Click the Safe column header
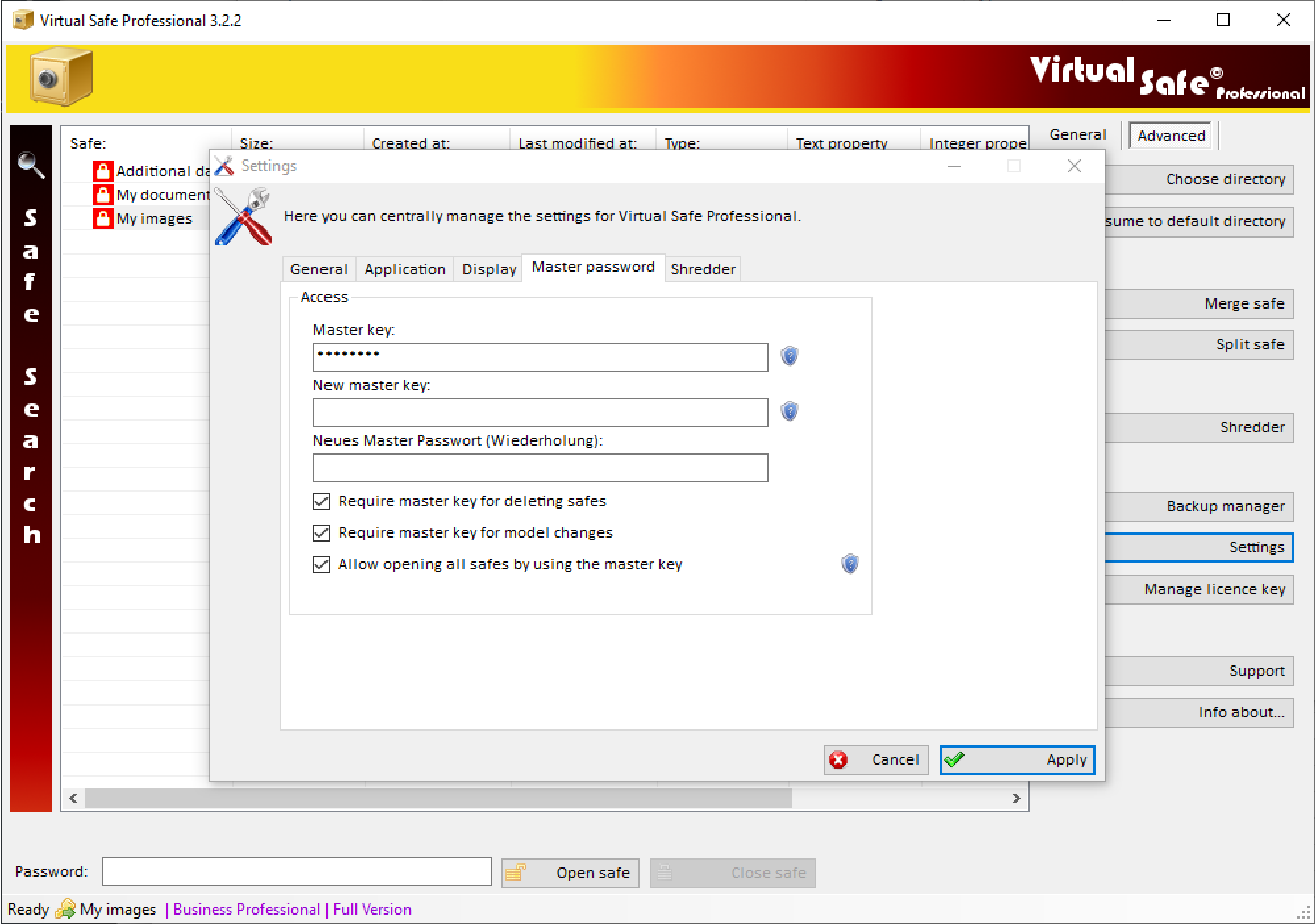Screen dimensions: 1316x924 click(146, 143)
